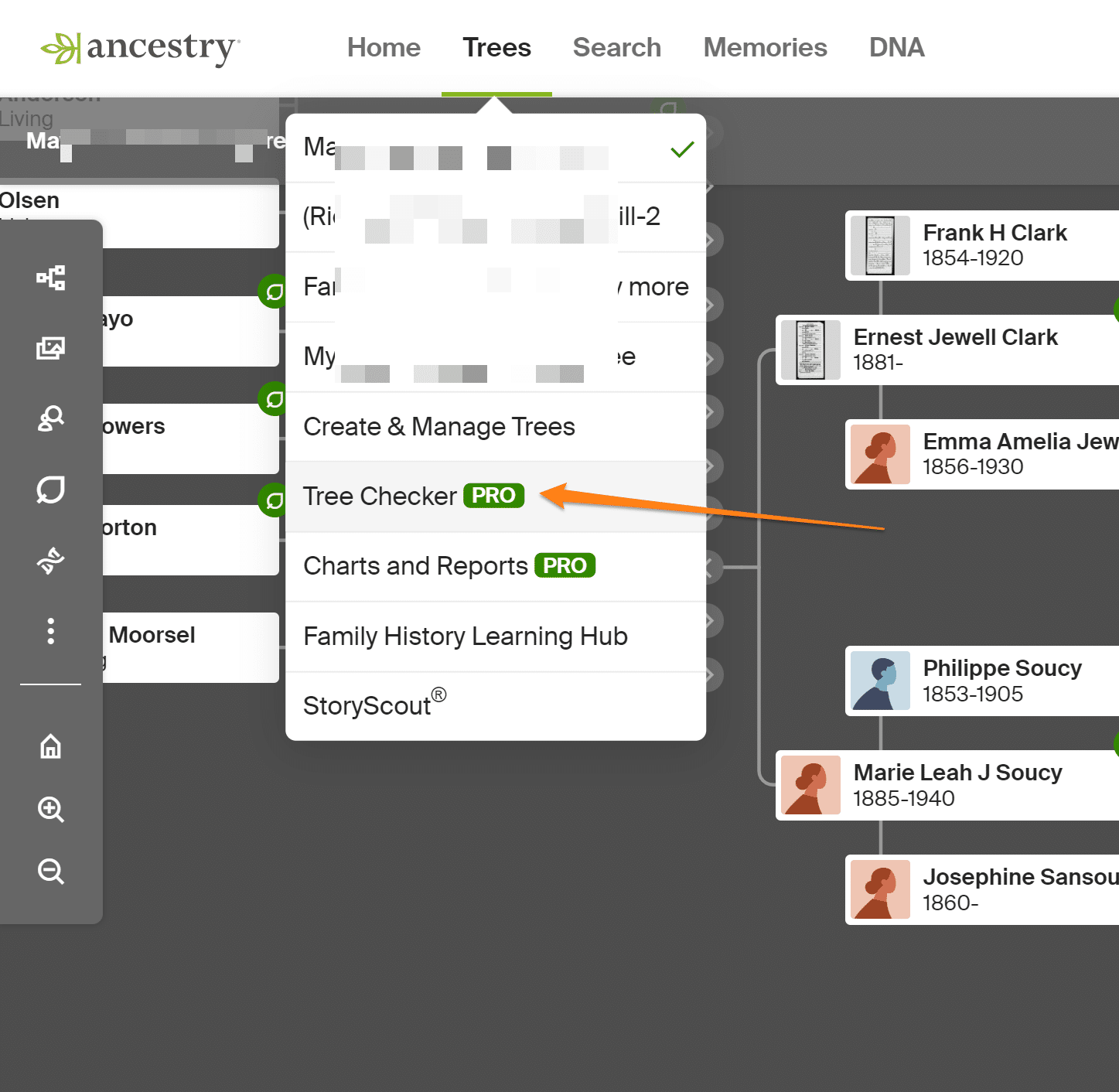Open the Search tab
1119x1092 pixels.
[x=617, y=48]
